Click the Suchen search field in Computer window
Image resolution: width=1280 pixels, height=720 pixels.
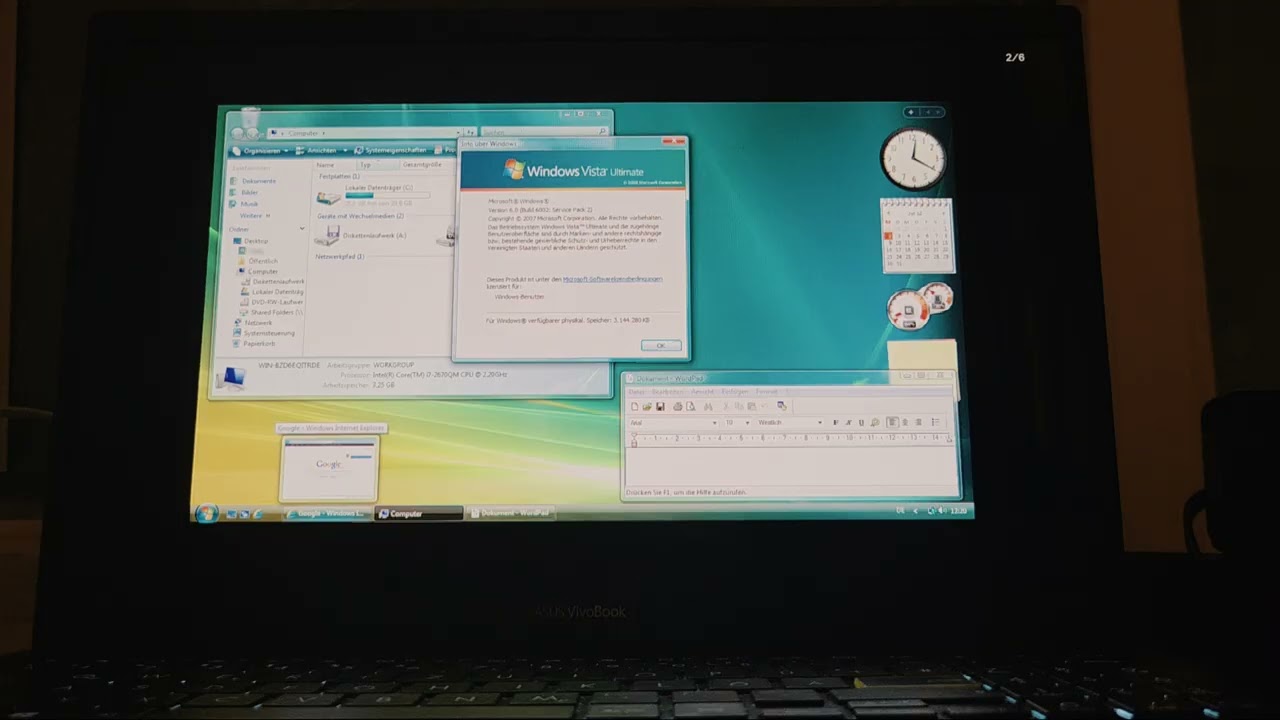[x=543, y=132]
